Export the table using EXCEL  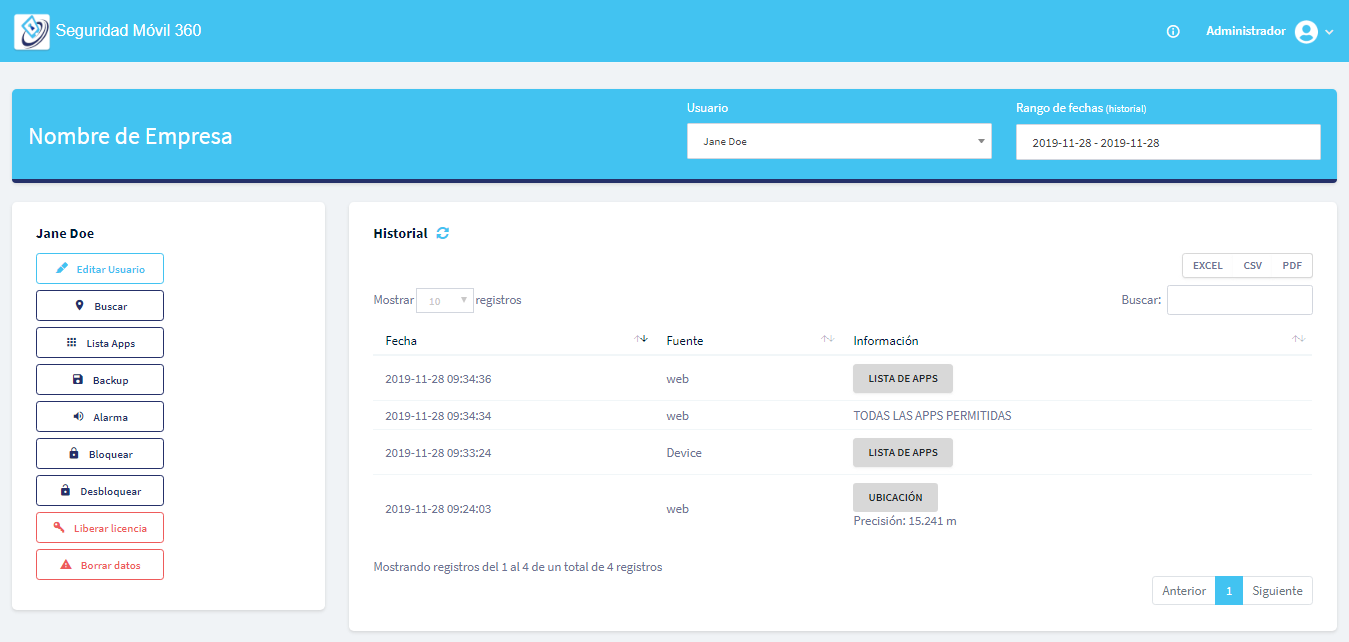(1207, 266)
